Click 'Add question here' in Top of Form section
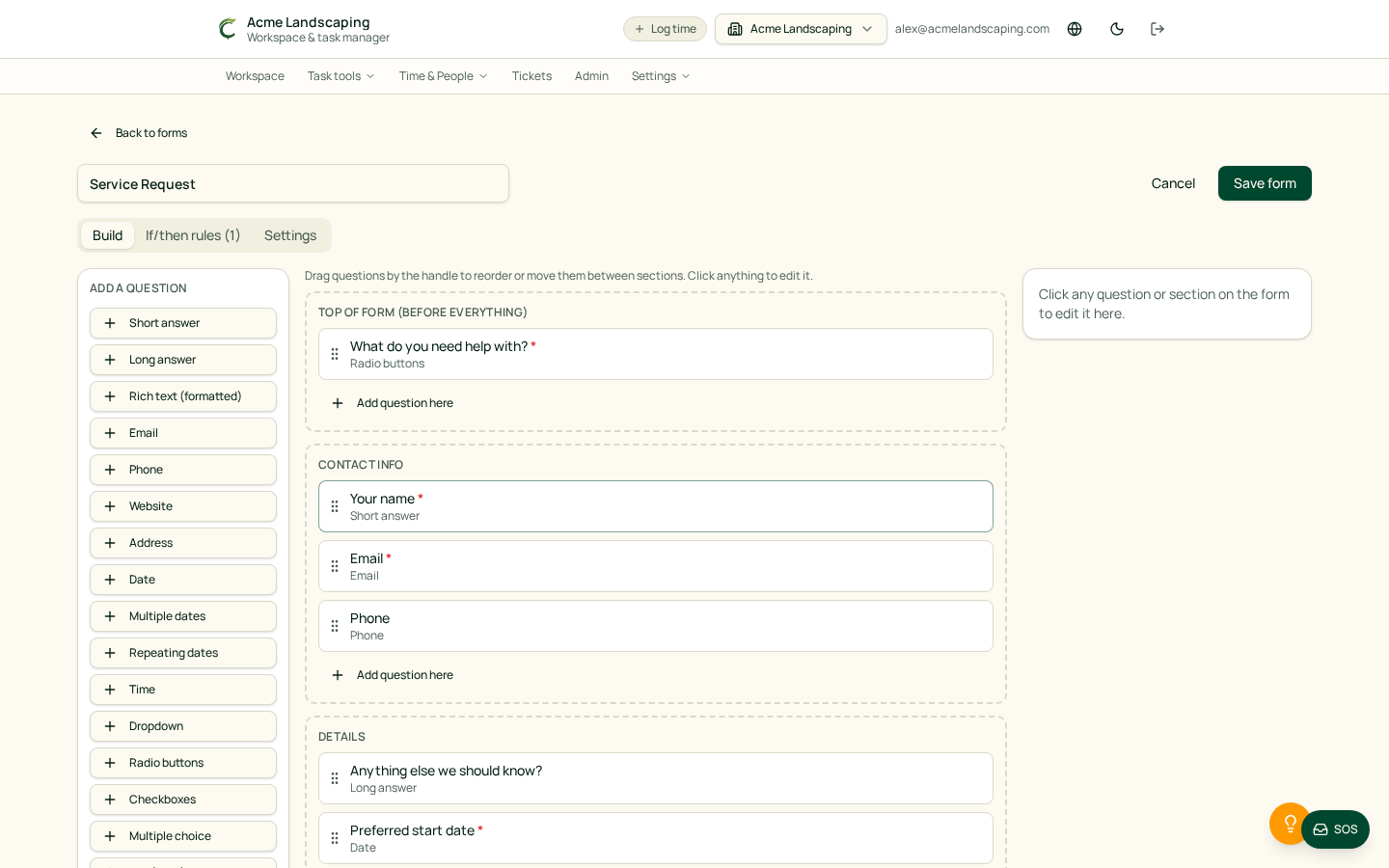1389x868 pixels. tap(392, 403)
